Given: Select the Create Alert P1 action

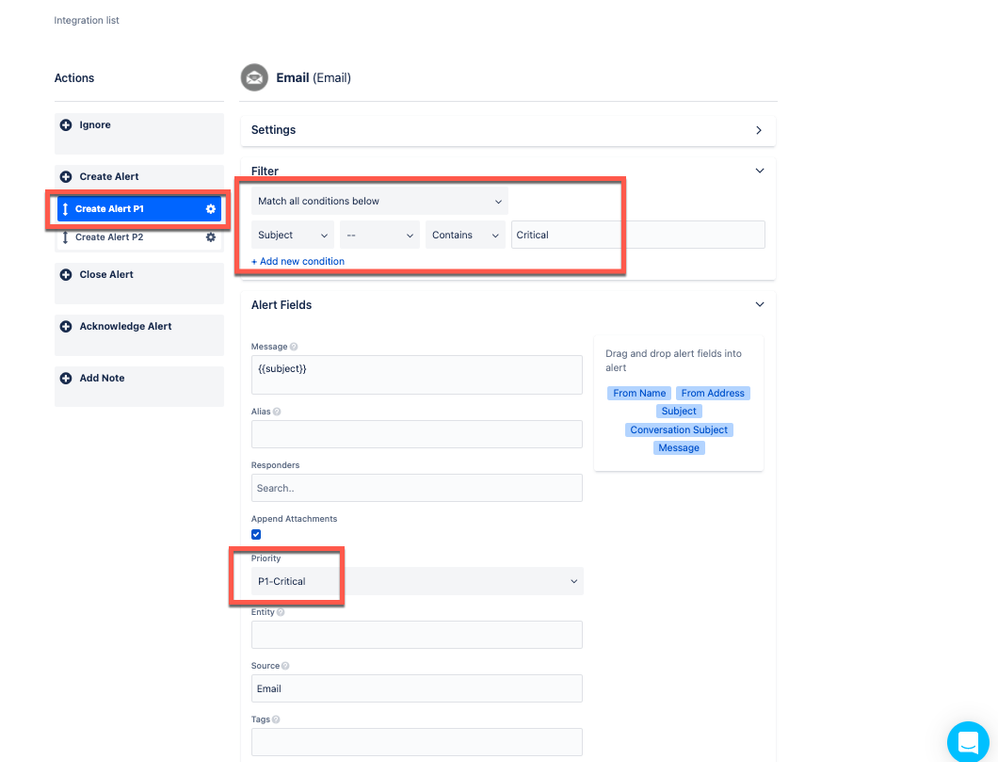Looking at the screenshot, I should pos(139,209).
